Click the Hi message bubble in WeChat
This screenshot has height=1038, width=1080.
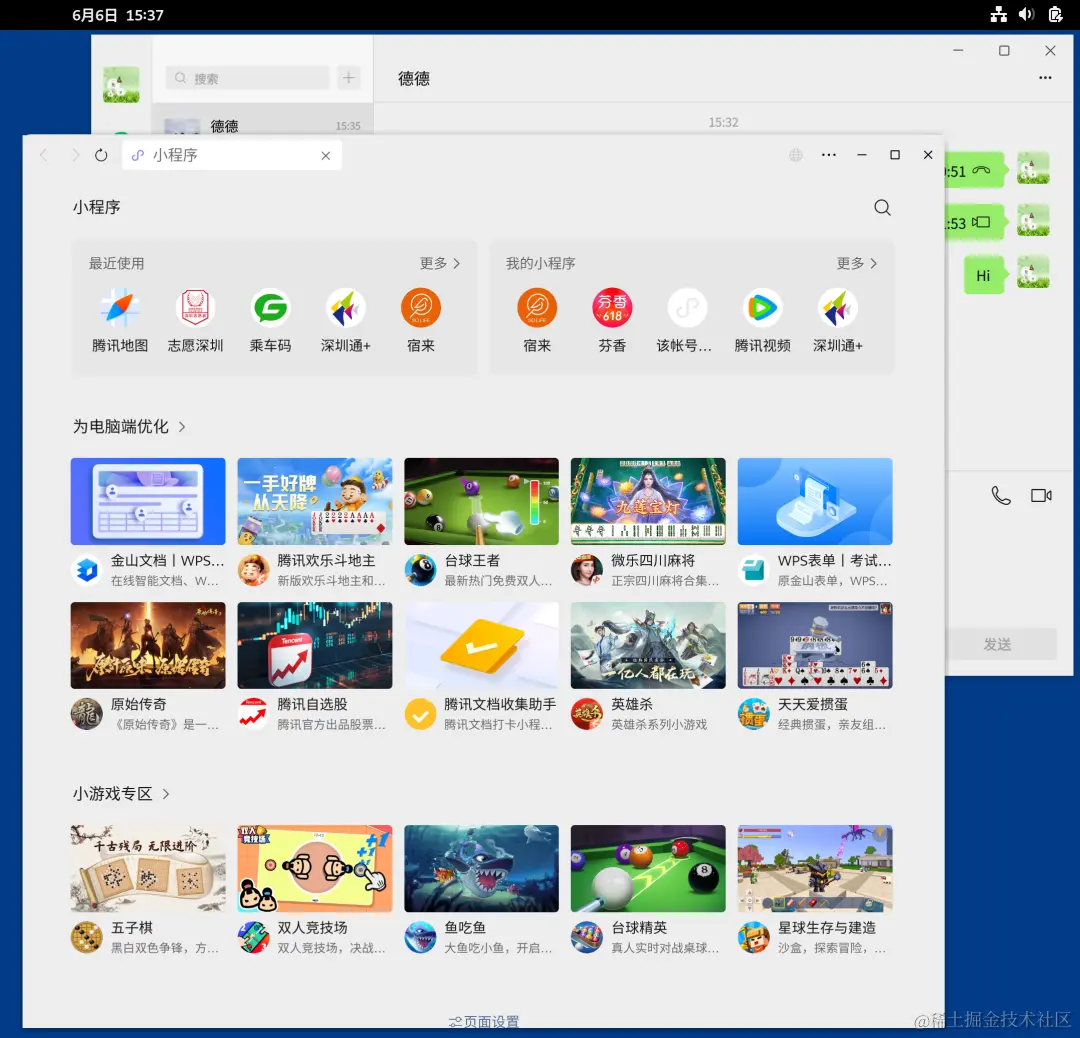[984, 276]
